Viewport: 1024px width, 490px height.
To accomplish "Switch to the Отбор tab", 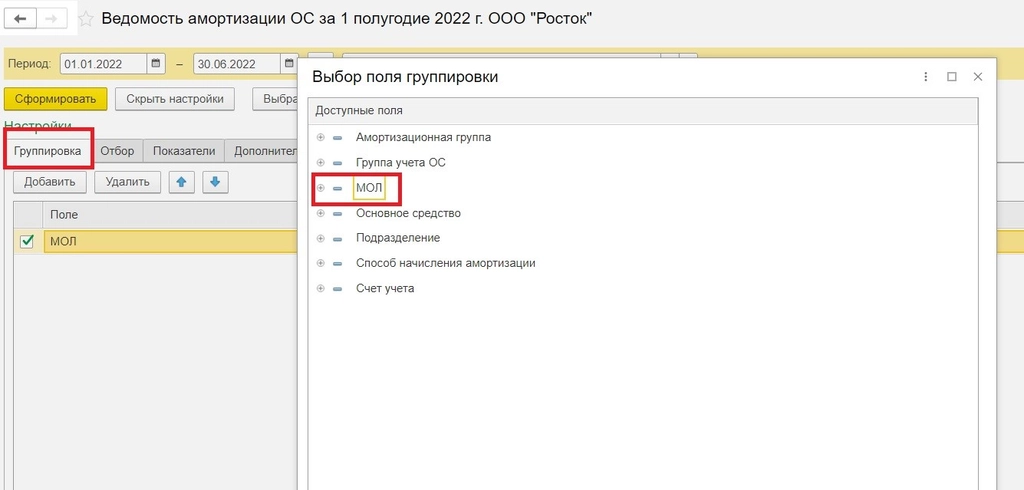I will [x=118, y=151].
